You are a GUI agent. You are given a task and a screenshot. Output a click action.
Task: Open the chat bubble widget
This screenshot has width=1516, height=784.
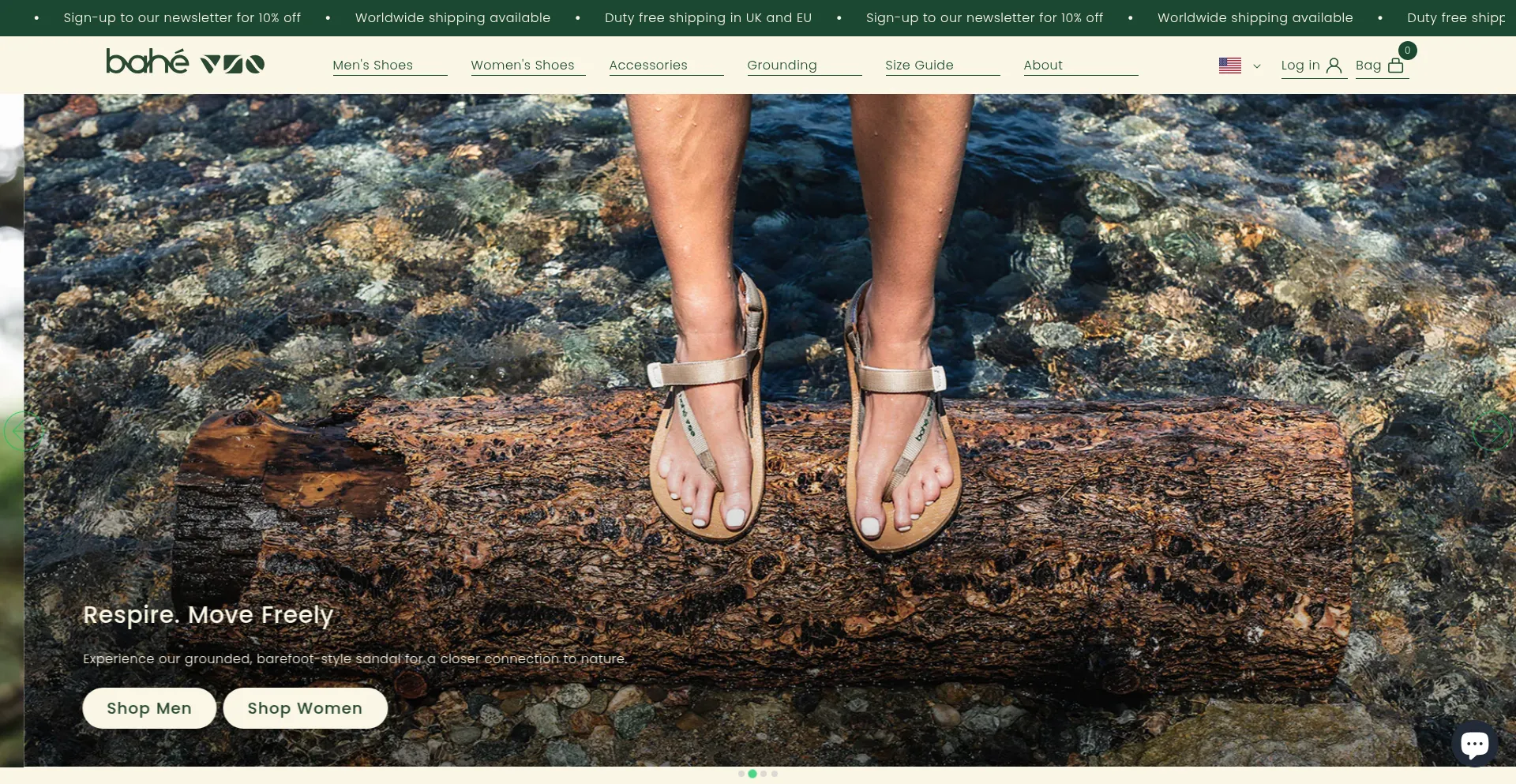point(1473,744)
